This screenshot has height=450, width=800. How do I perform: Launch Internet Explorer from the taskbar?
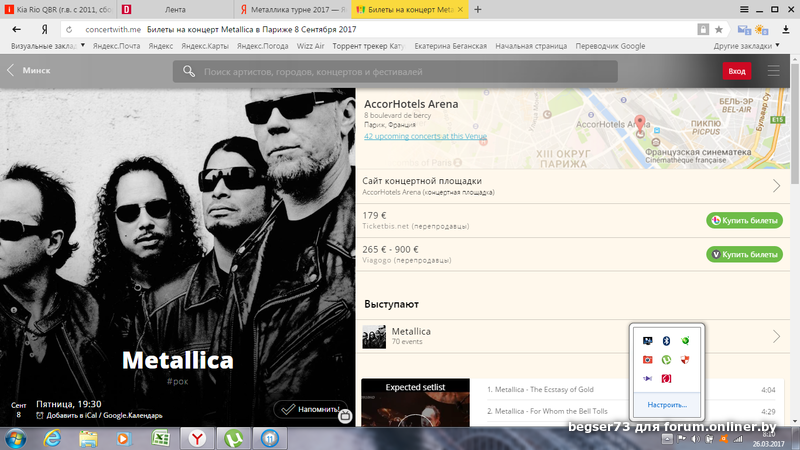tap(52, 438)
